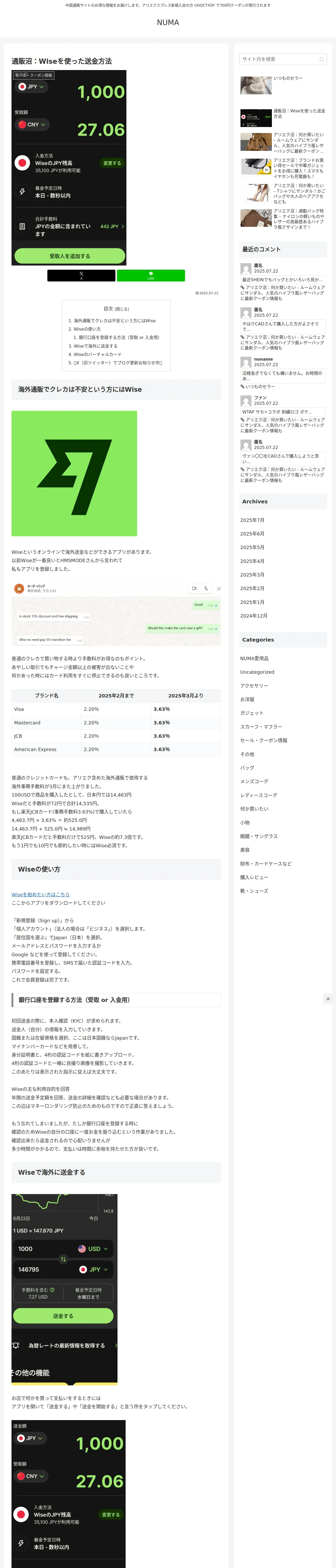This screenshot has width=336, height=1568.
Task: Click the JCB table cell
Action: point(46,736)
